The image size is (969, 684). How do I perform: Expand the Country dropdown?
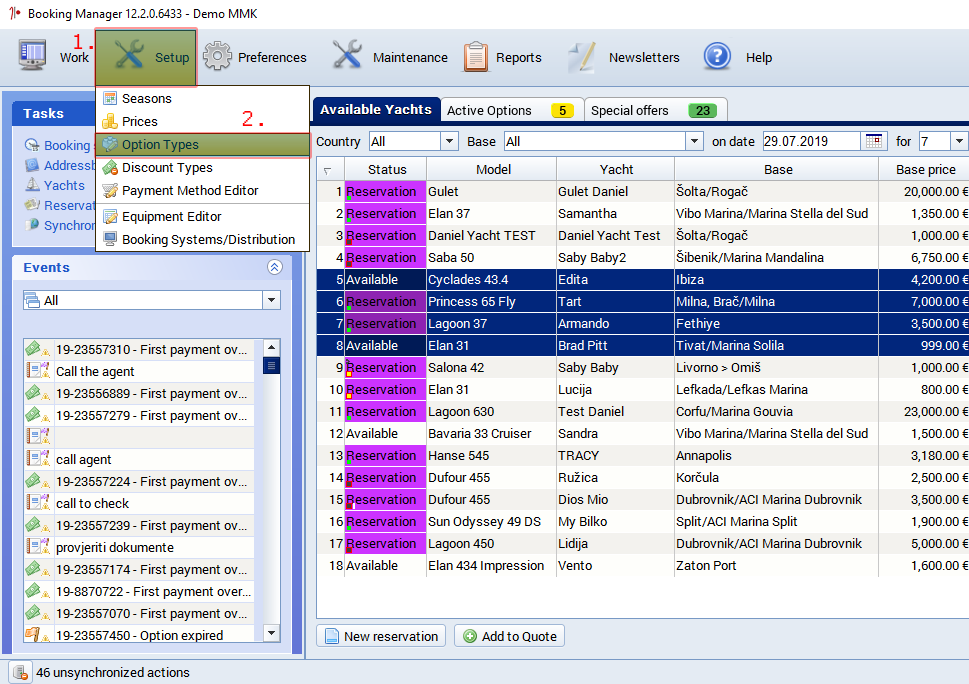pyautogui.click(x=449, y=141)
